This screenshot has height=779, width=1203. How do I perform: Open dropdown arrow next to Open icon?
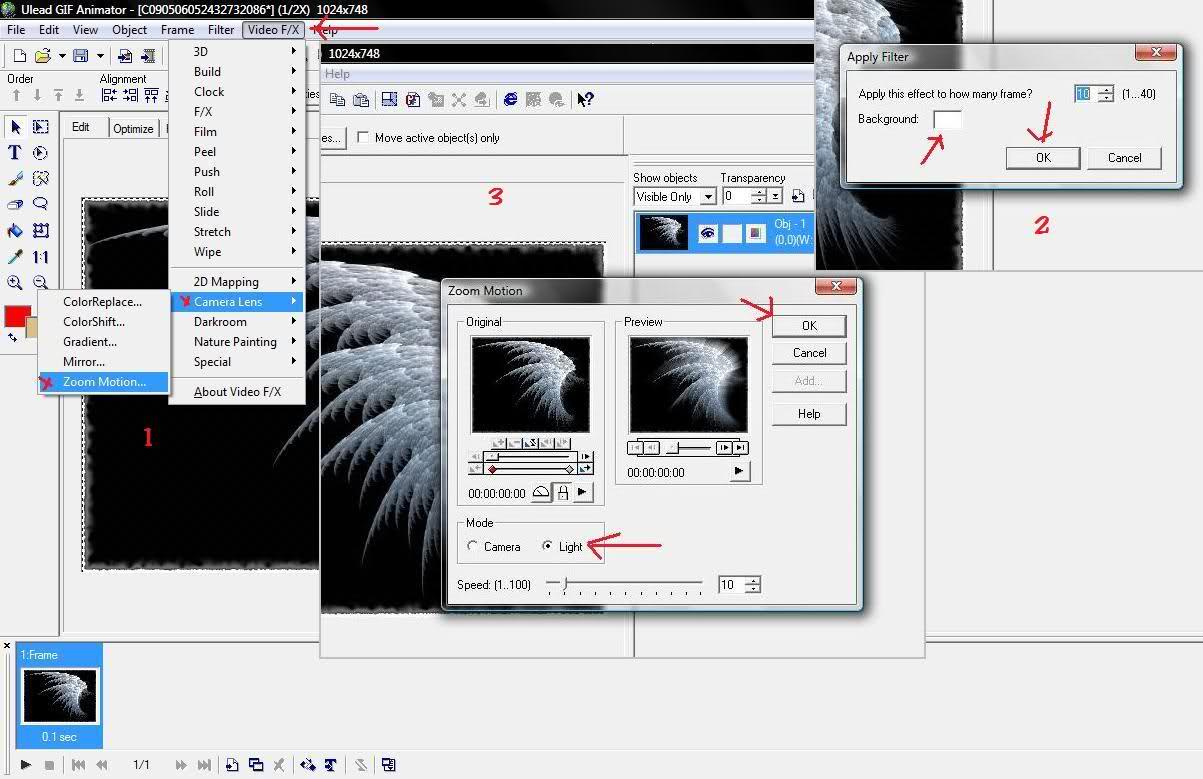click(x=62, y=56)
